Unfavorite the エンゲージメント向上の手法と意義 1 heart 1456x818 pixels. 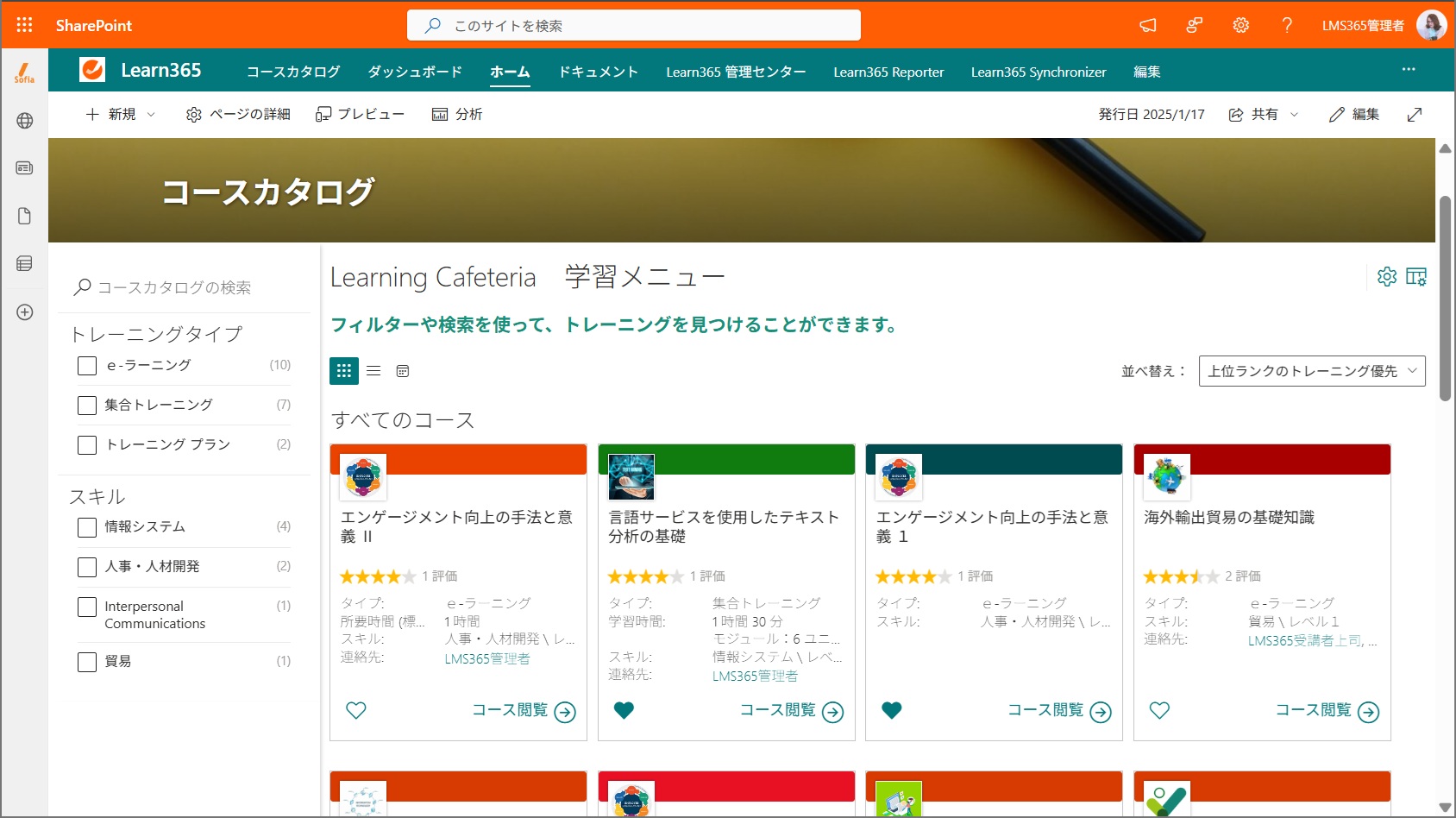pyautogui.click(x=892, y=710)
